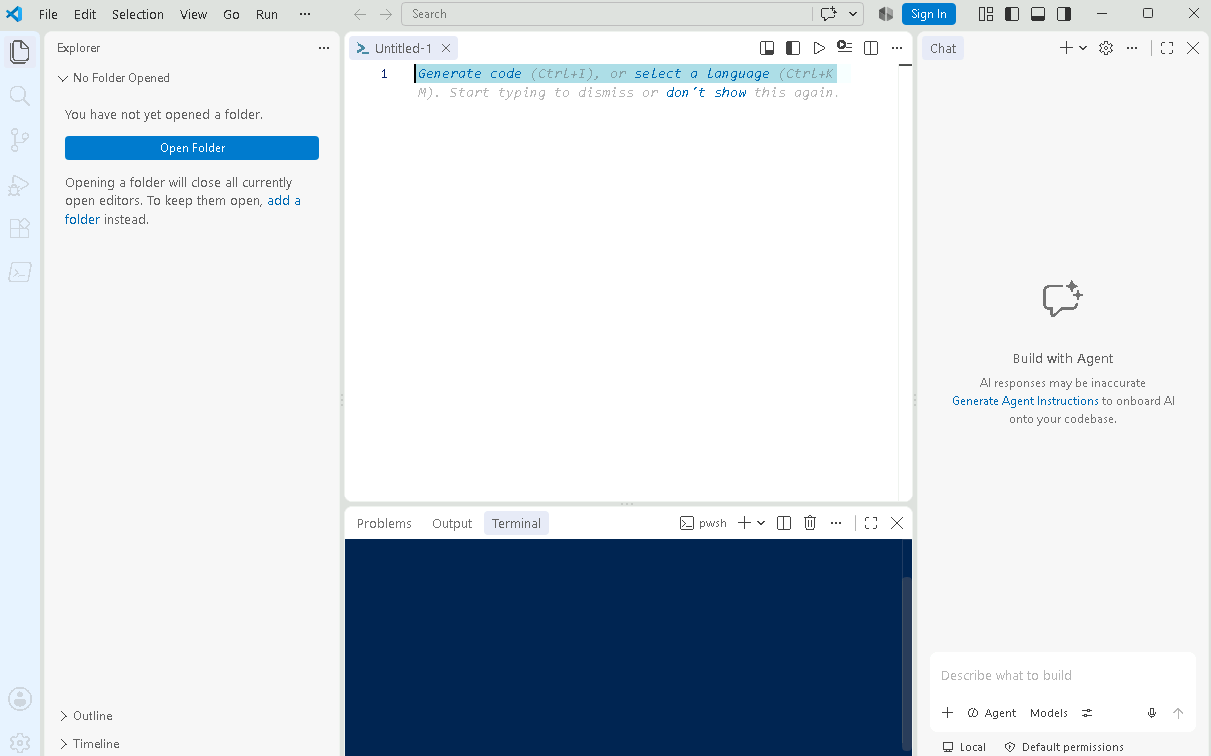Screen dimensions: 1211x756
Task: Open editor More Actions ellipsis
Action: pos(897,48)
